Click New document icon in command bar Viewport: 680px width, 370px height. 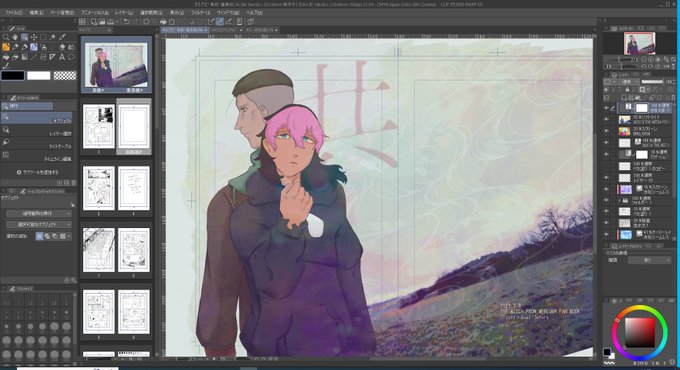point(94,22)
